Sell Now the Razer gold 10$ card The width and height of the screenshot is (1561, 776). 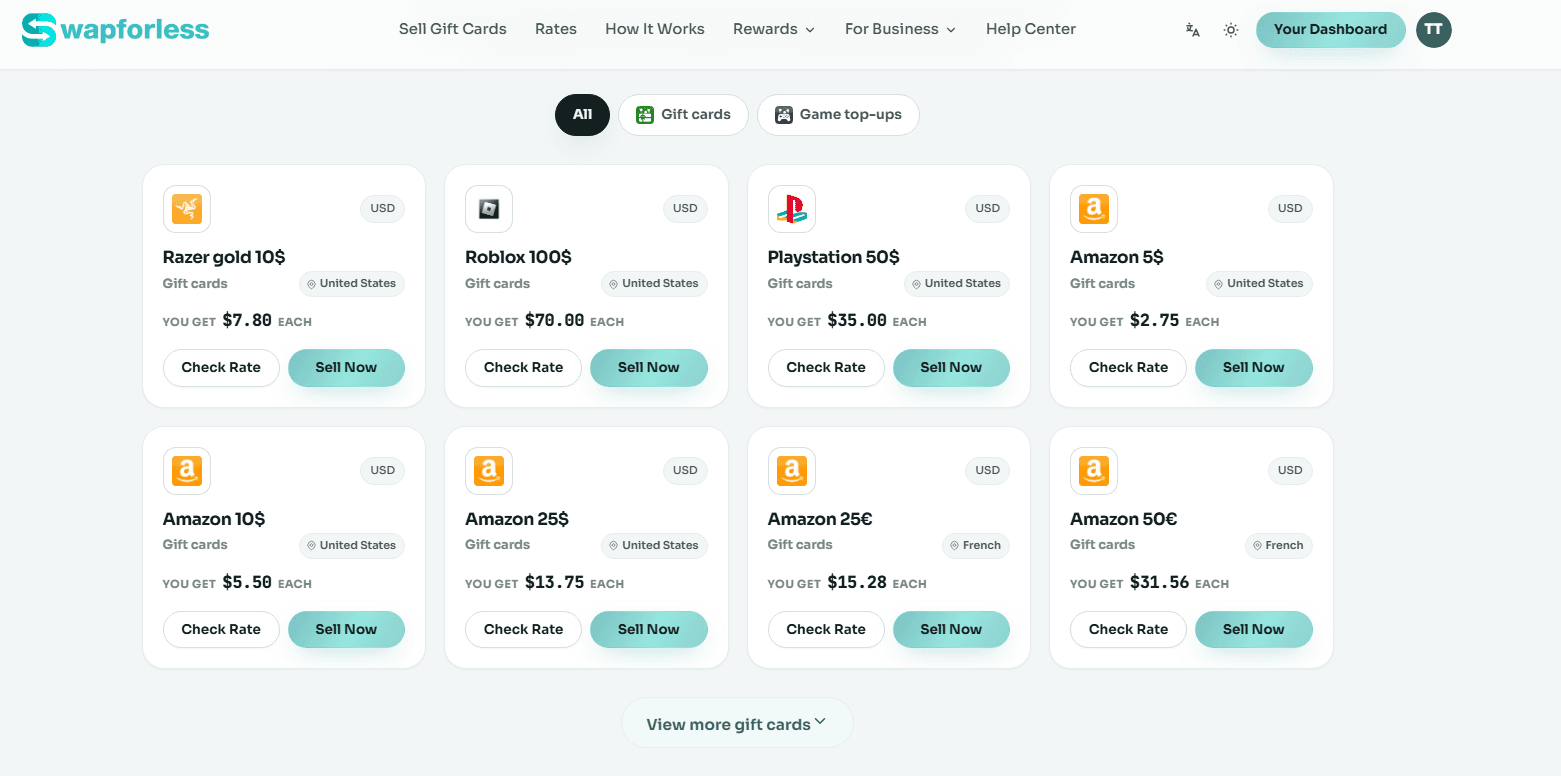coord(346,368)
